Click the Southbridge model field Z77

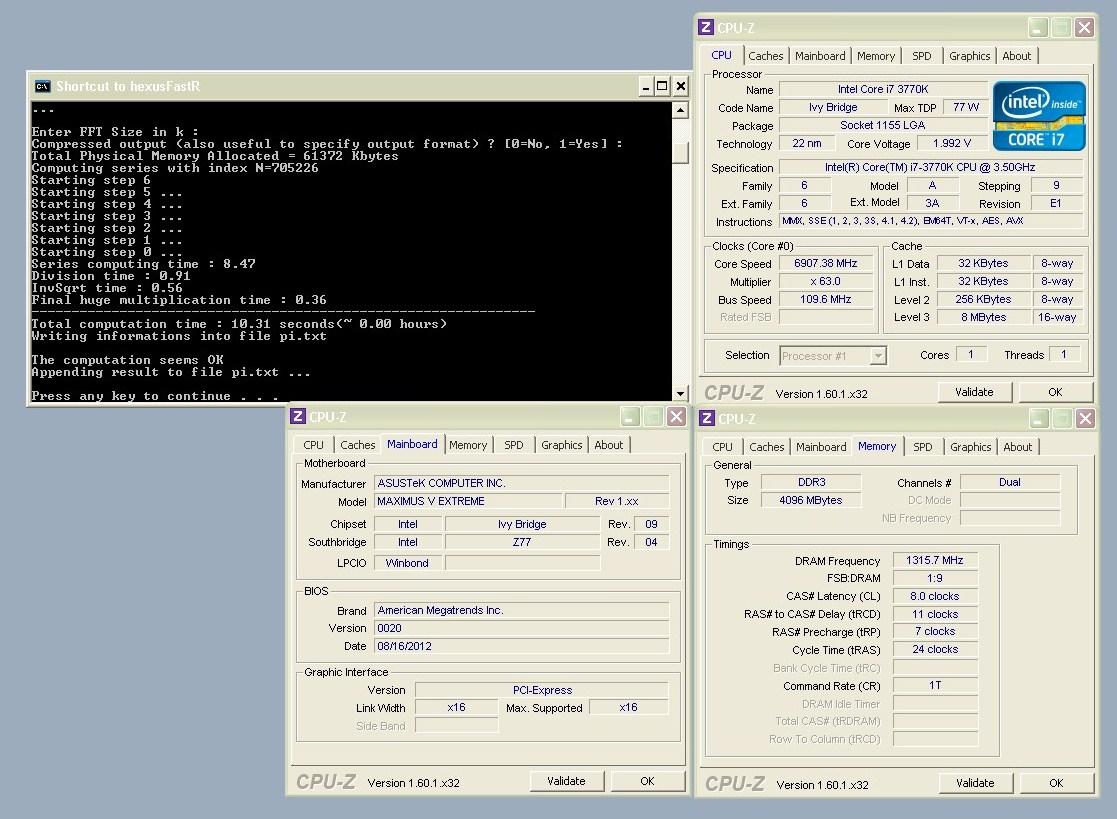(x=522, y=542)
